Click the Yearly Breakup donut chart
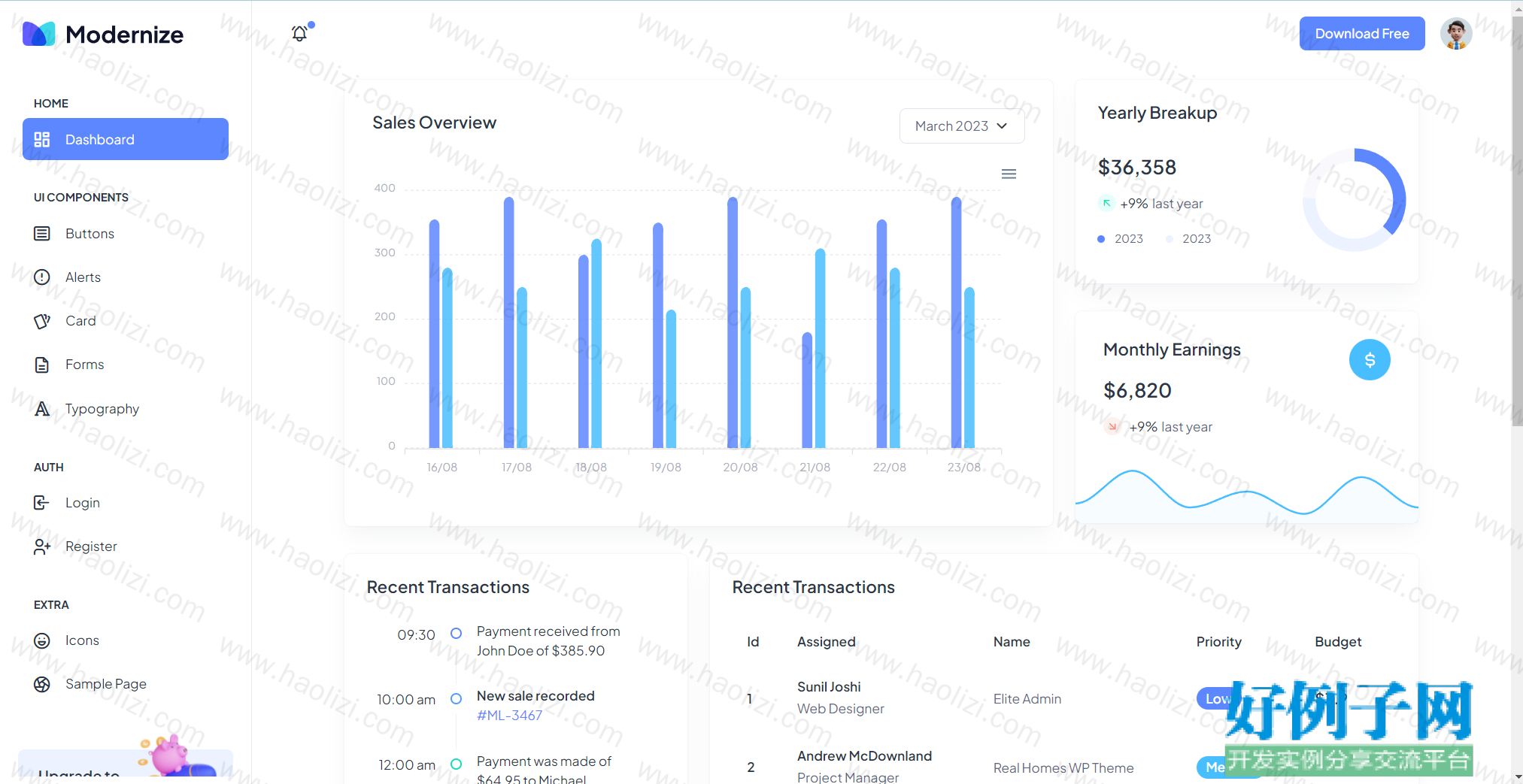The height and width of the screenshot is (784, 1523). coord(1354,200)
